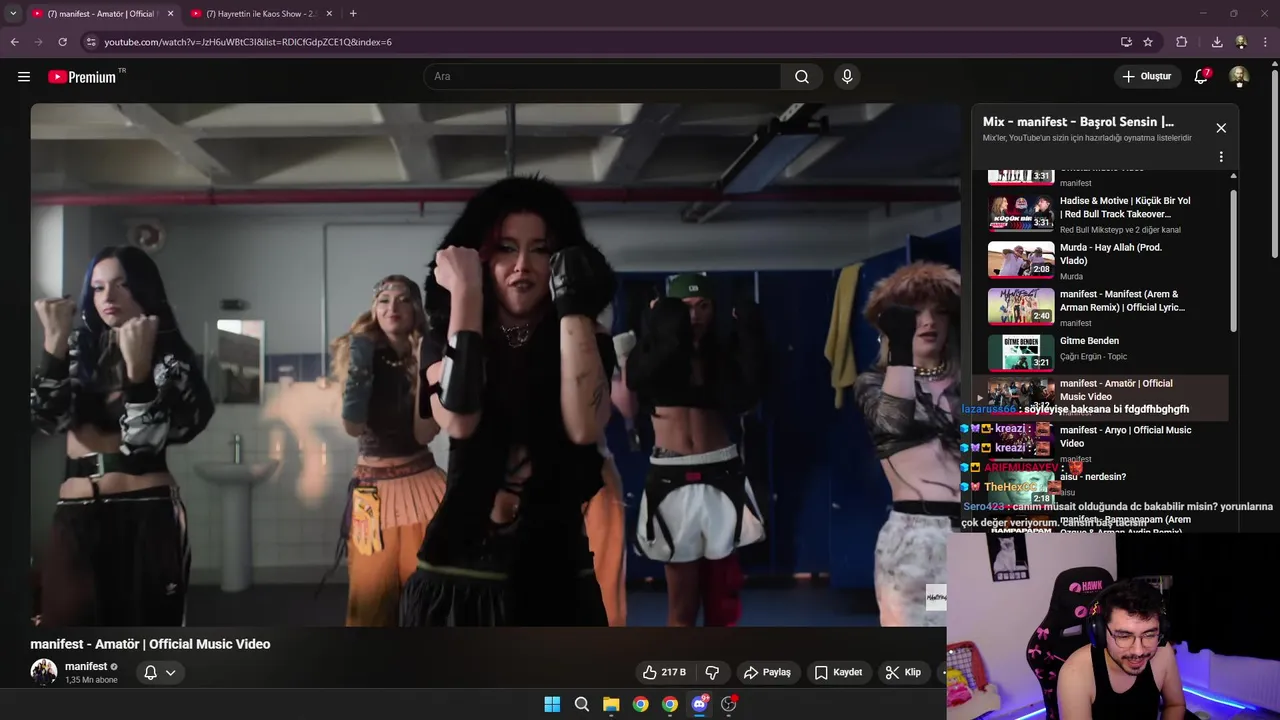
Task: Open the Mix playlist three-dot options
Action: [x=1221, y=157]
